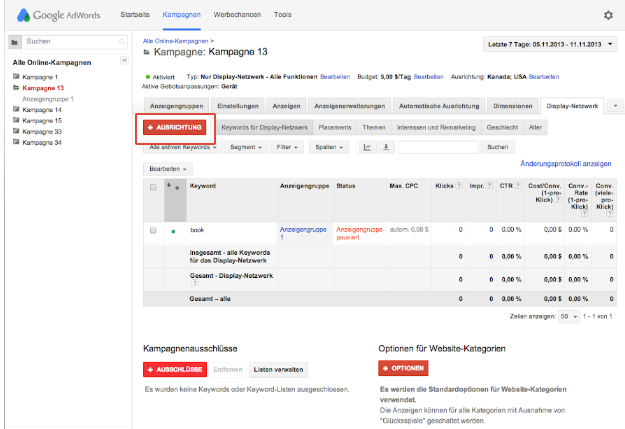
Task: Switch to Automatische Ausrichtung tab
Action: coord(439,106)
